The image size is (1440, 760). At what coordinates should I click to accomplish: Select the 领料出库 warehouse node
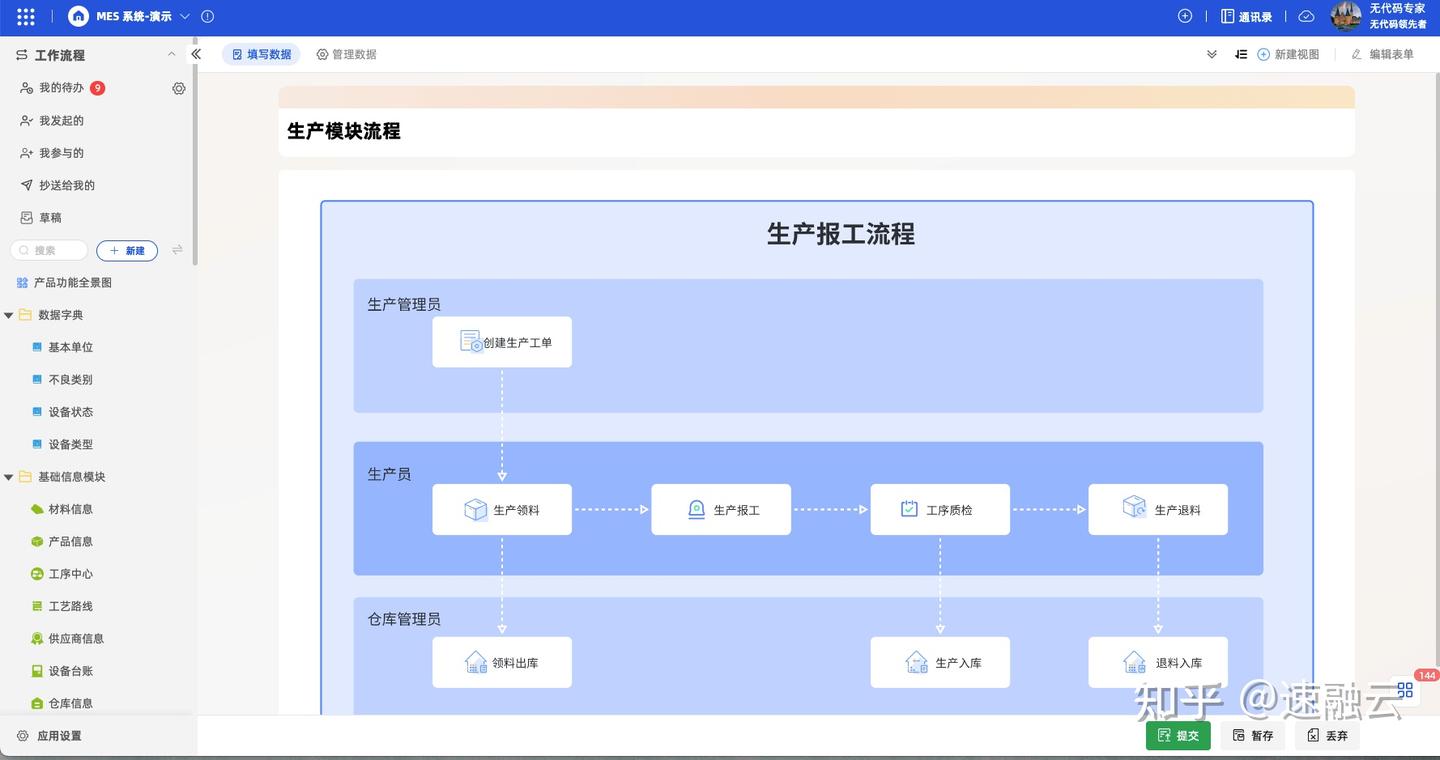click(501, 662)
